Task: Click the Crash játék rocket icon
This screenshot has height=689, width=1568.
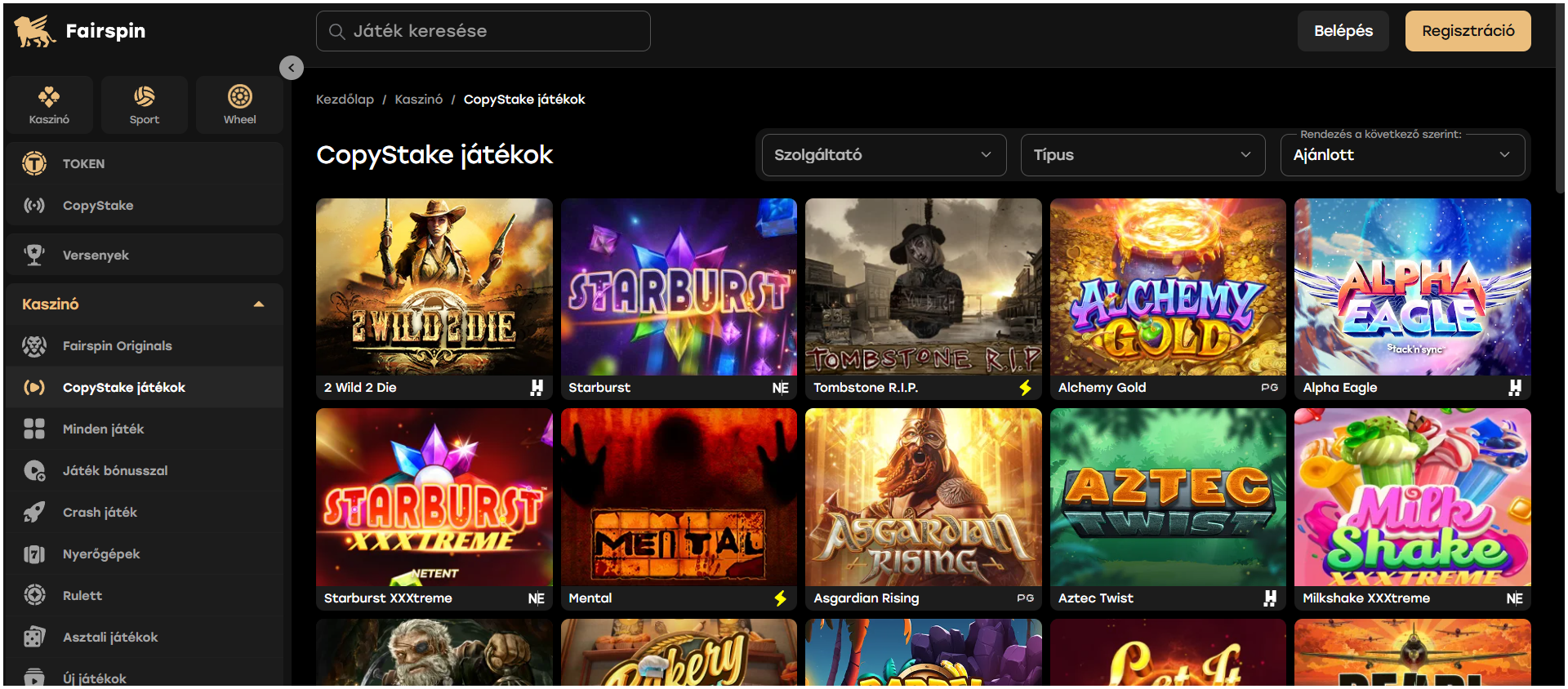Action: [34, 513]
